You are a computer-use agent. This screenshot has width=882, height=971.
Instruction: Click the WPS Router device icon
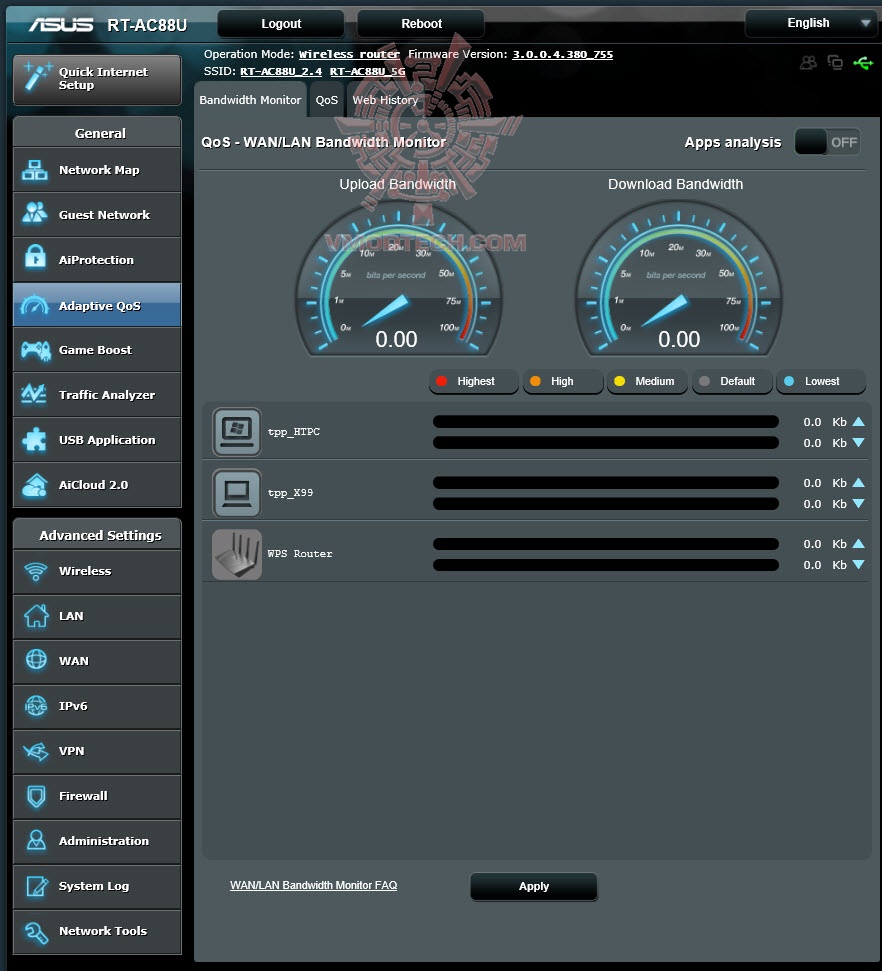(237, 554)
